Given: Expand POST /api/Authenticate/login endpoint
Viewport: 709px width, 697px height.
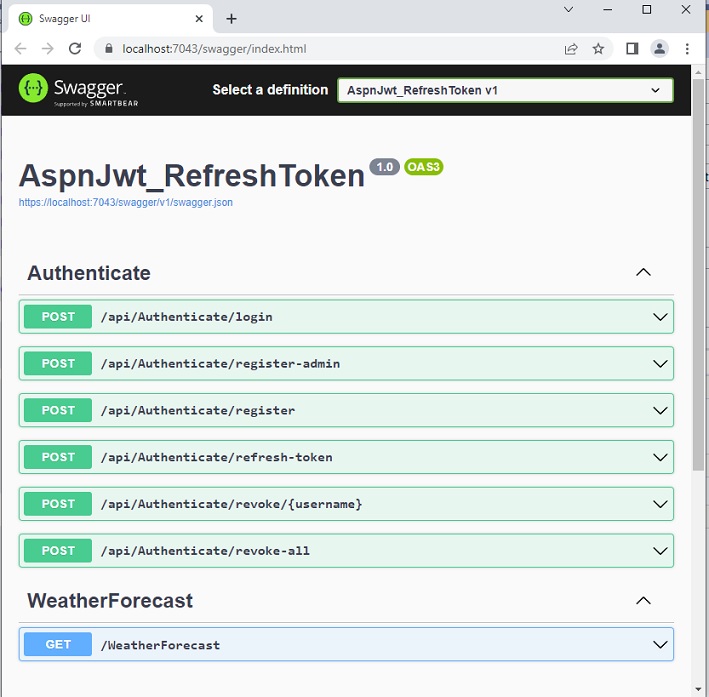Looking at the screenshot, I should 346,317.
